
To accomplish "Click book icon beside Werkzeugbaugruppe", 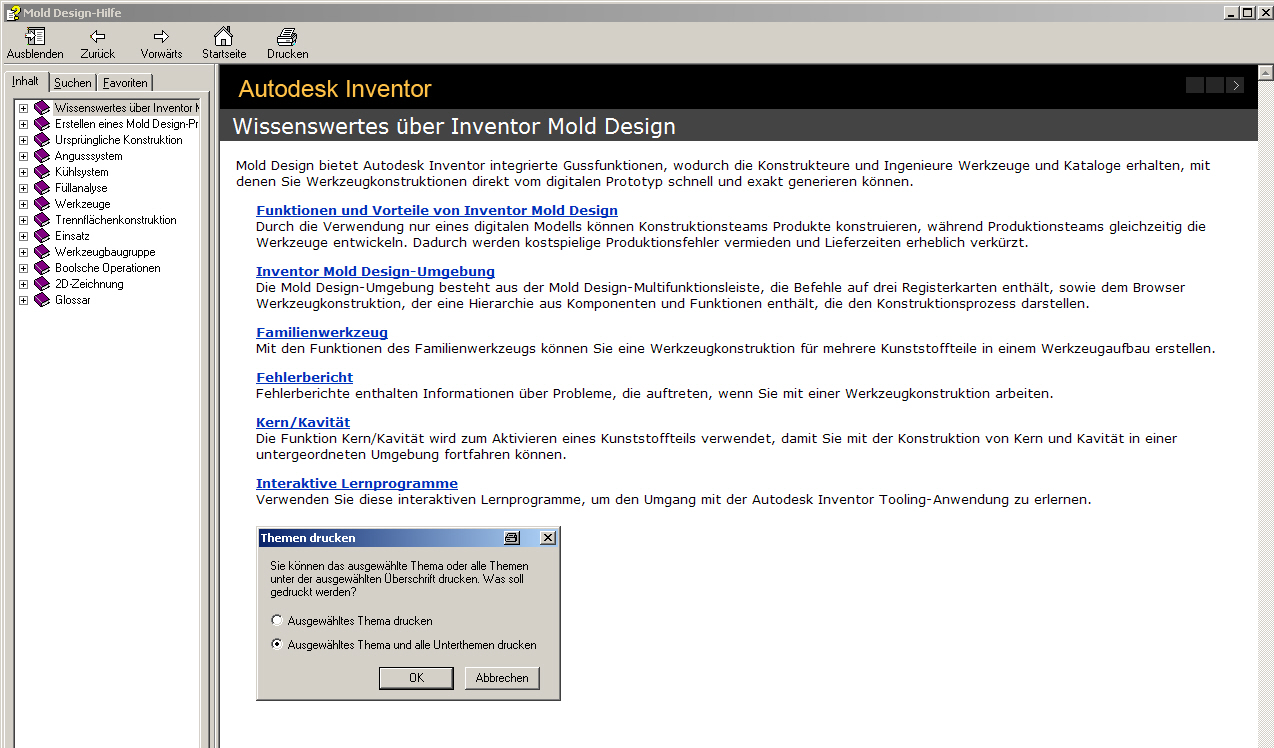I will point(41,252).
